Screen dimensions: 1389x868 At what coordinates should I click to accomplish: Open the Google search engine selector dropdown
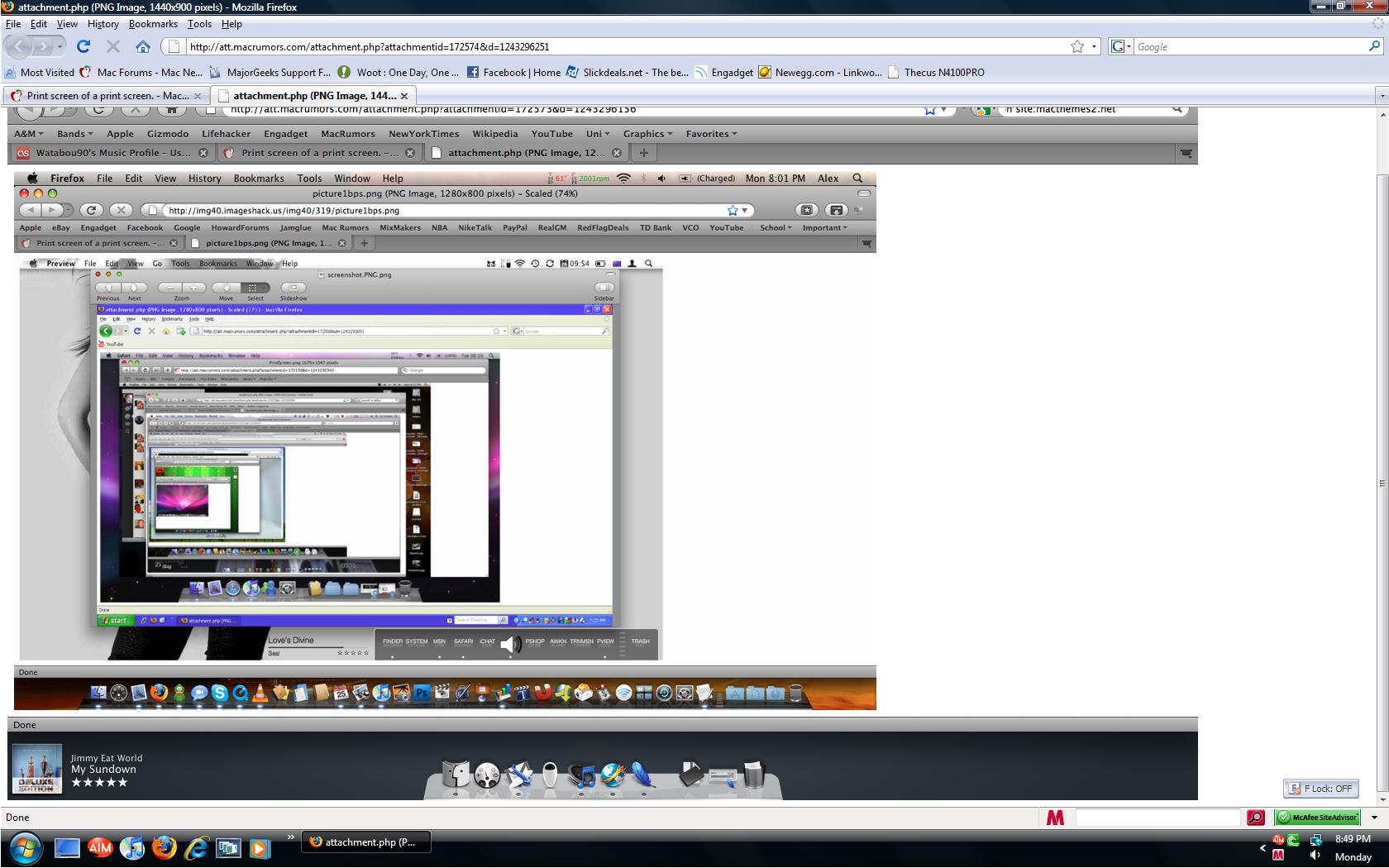(x=1120, y=46)
